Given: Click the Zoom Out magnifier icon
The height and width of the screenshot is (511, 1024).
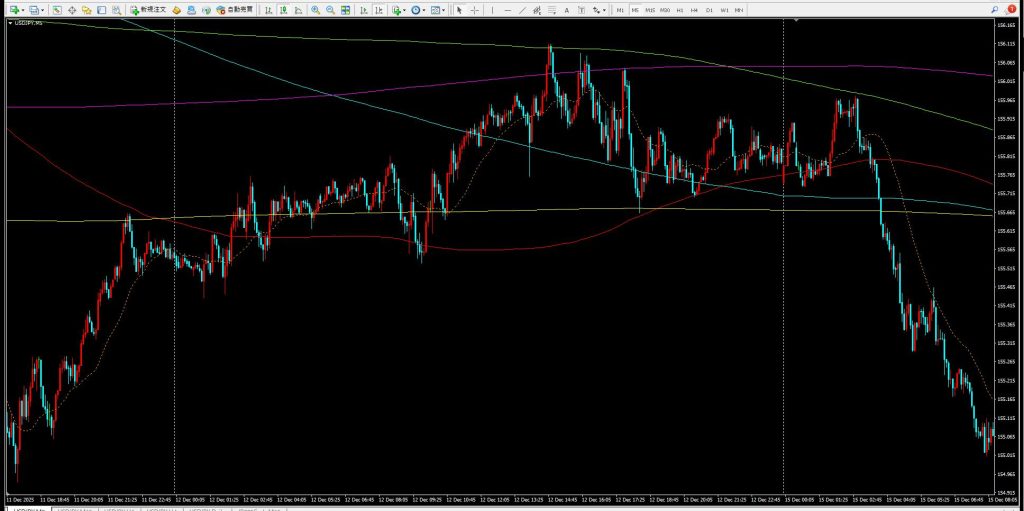Looking at the screenshot, I should [330, 10].
